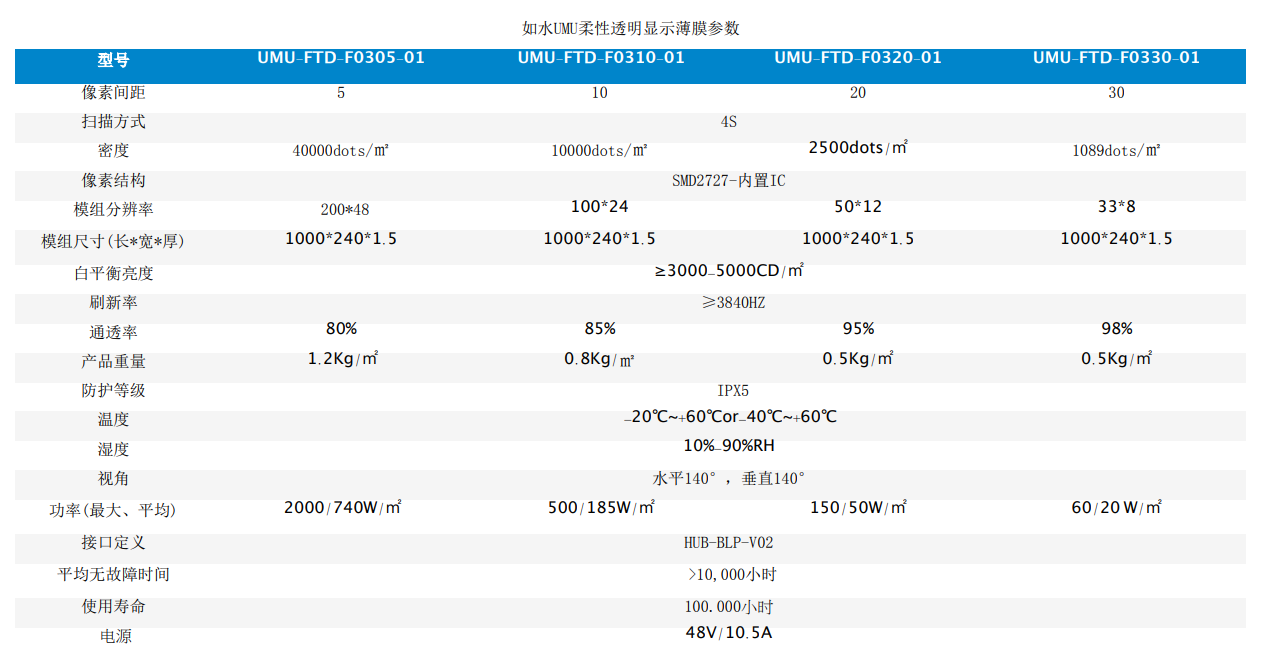Click column header UMU-FTD-F0320-01
Screen dimensions: 1264x654
point(858,58)
